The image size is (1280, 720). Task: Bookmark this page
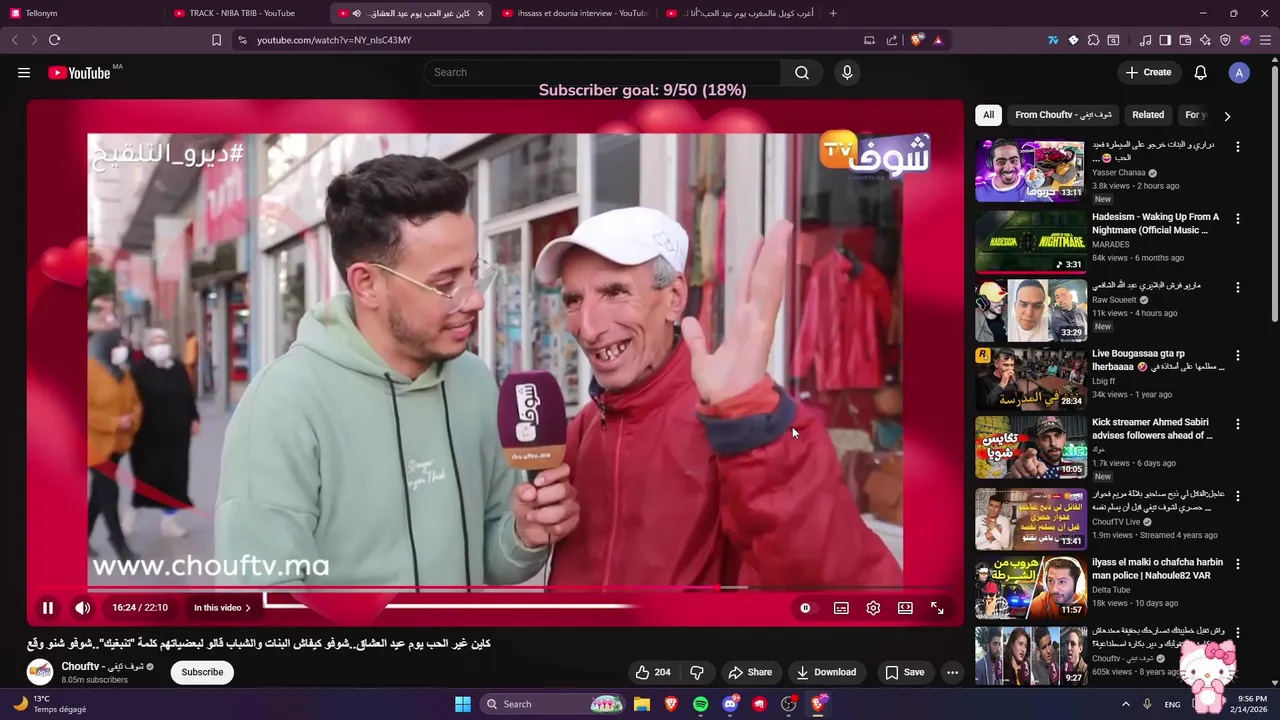[x=216, y=40]
